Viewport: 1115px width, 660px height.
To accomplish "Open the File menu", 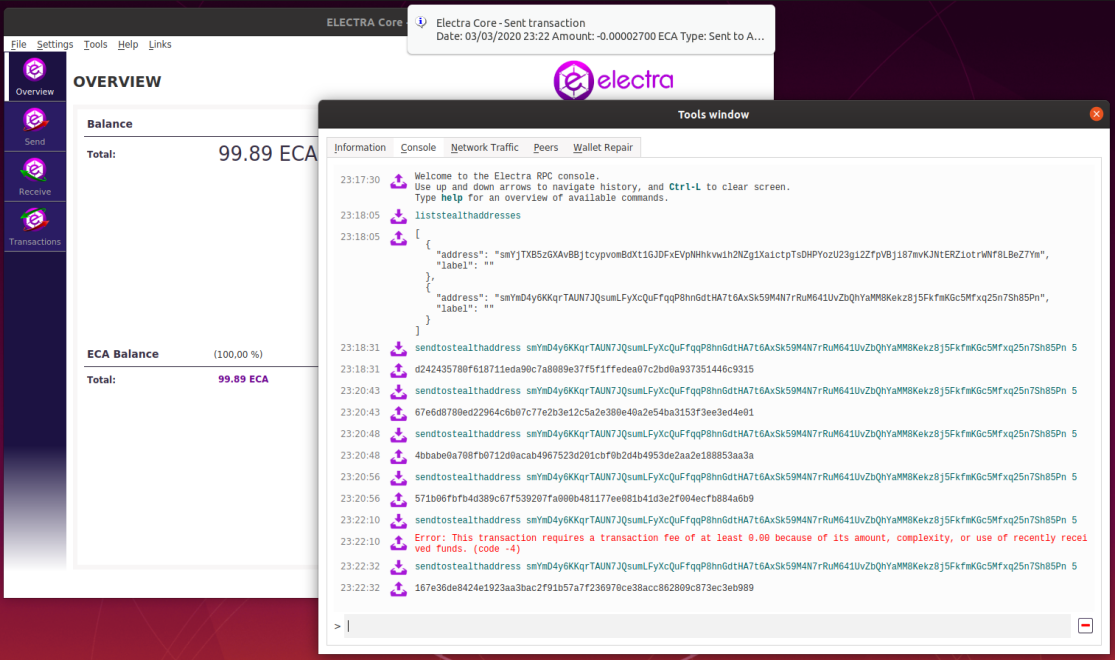I will click(18, 44).
